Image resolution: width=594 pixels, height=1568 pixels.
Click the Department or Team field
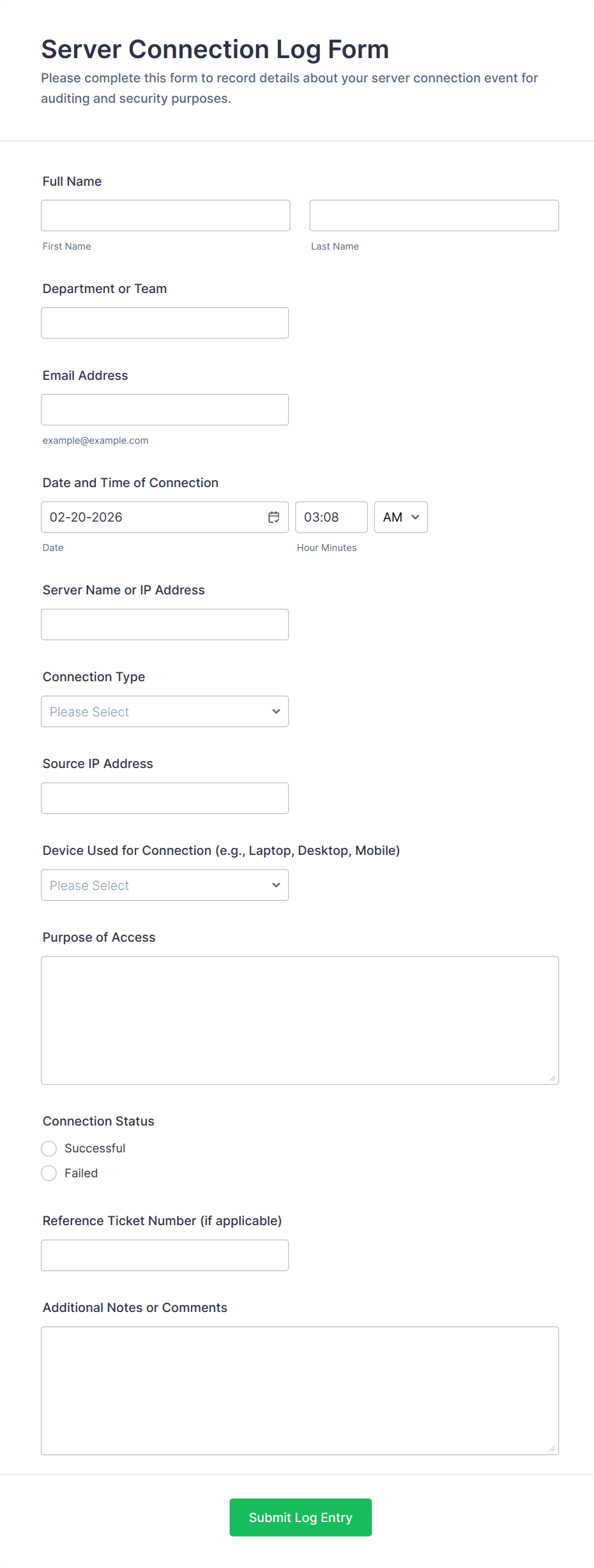(x=165, y=323)
